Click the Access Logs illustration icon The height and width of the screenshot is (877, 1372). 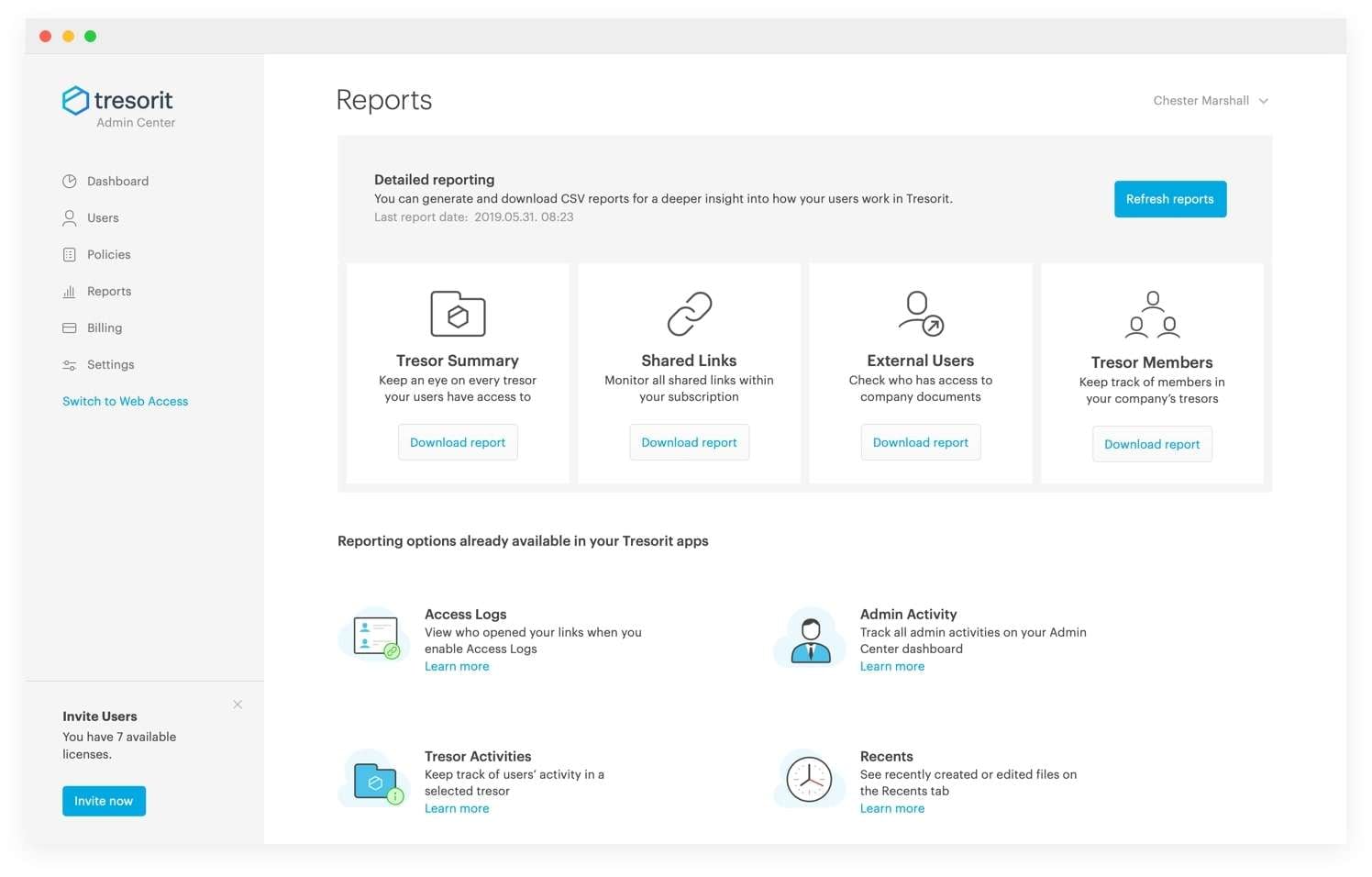(x=374, y=635)
